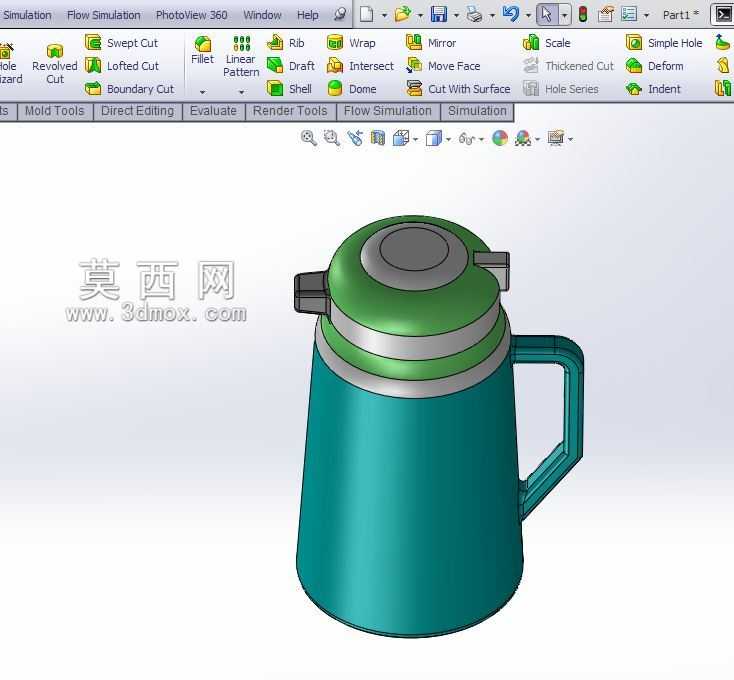Open the Display Style dropdown

click(449, 139)
